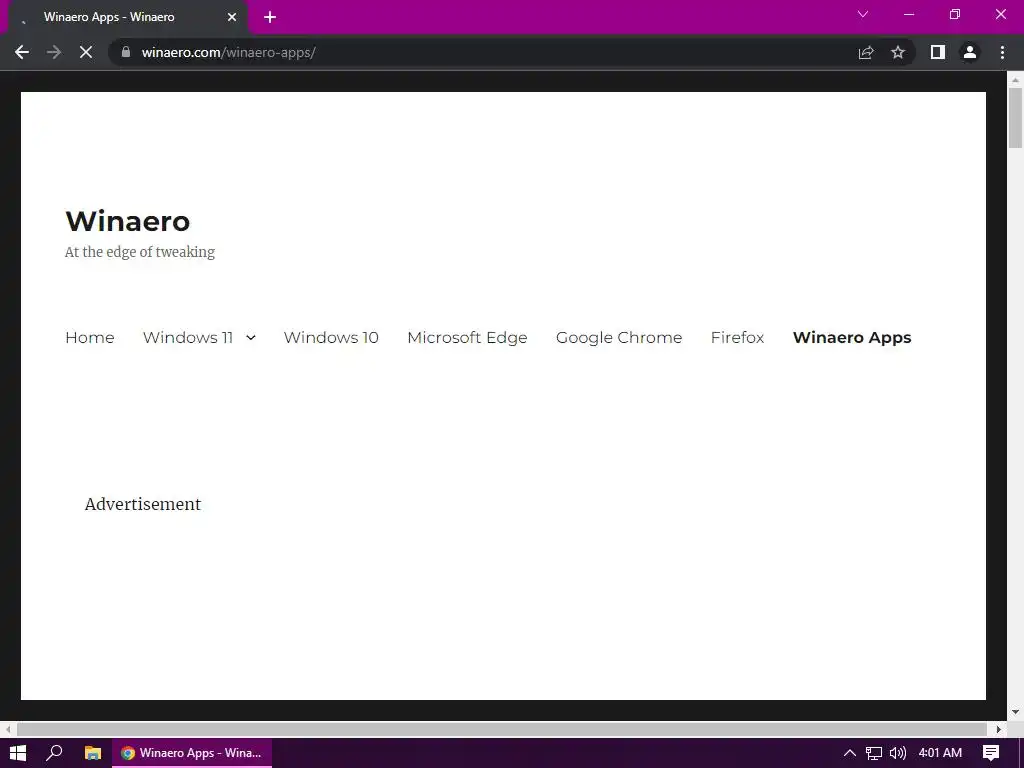
Task: Restore down the Chrome window
Action: [x=955, y=14]
